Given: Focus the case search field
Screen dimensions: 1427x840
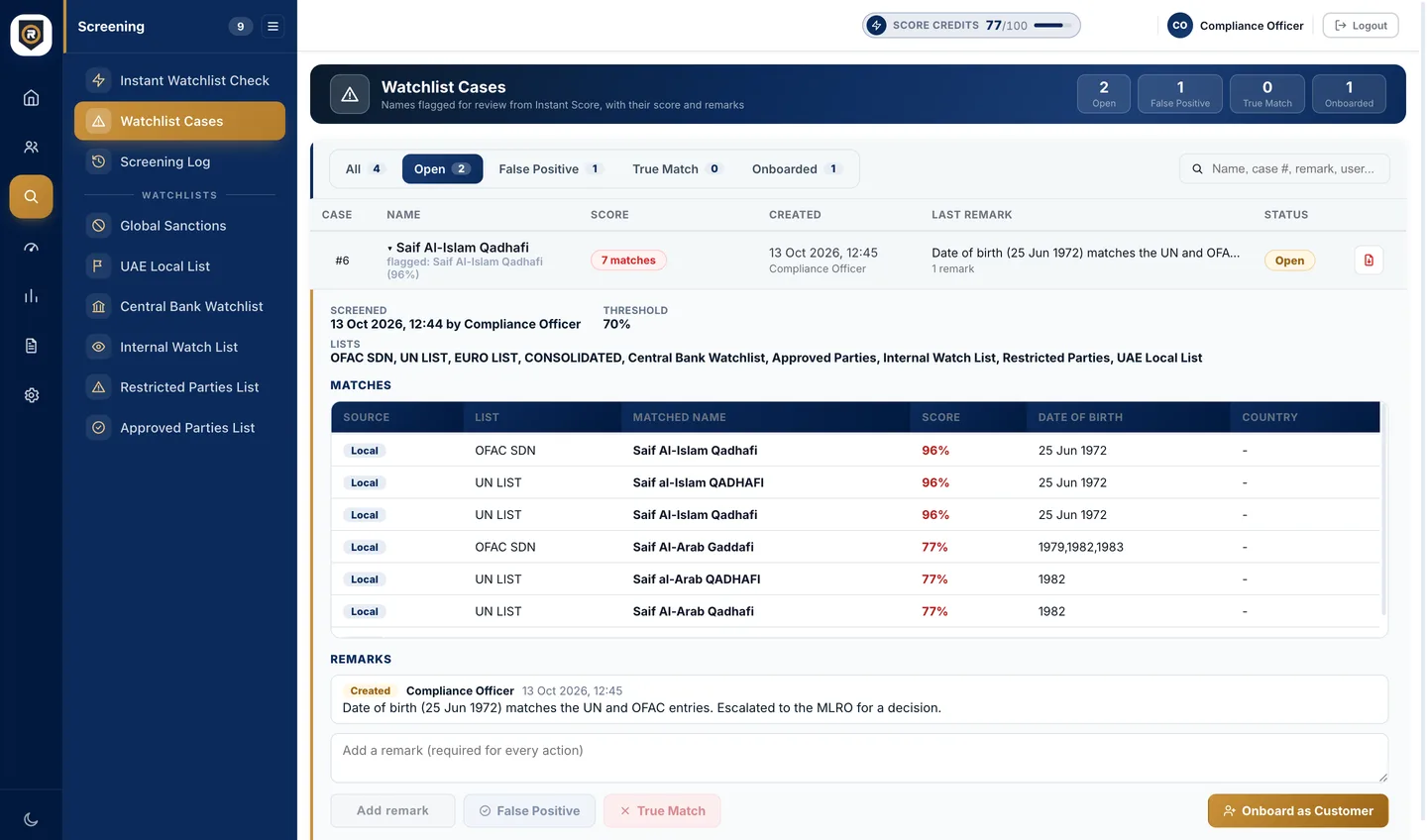Looking at the screenshot, I should pyautogui.click(x=1284, y=169).
